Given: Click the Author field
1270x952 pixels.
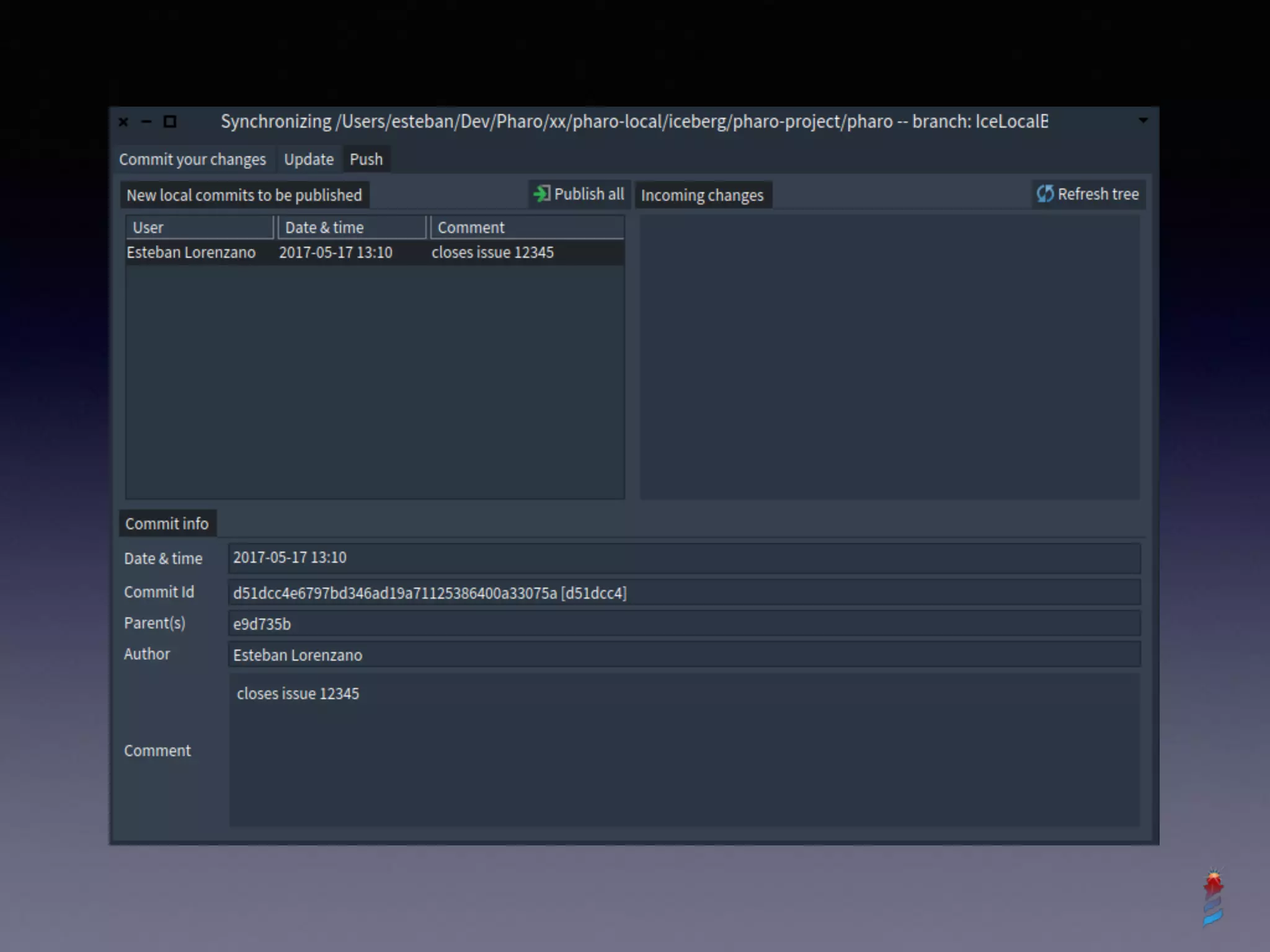Looking at the screenshot, I should click(683, 655).
